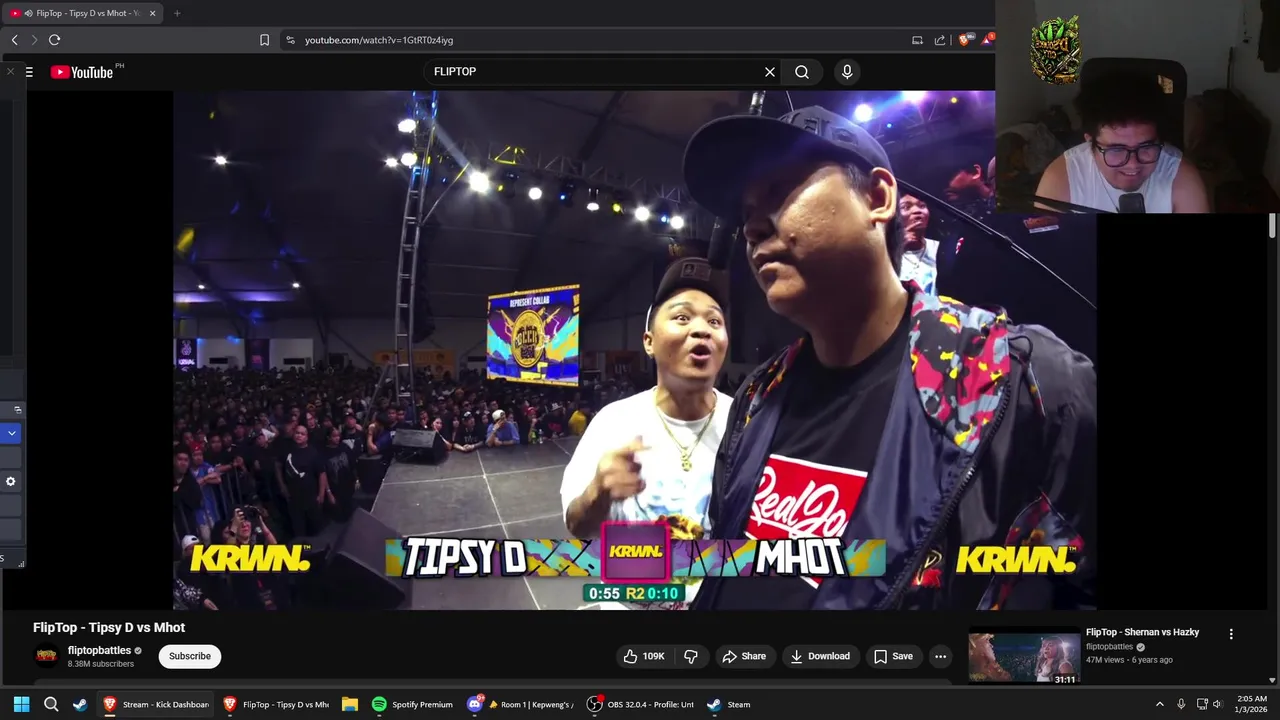Click the tray microphone icon
This screenshot has height=720, width=1280.
1181,704
